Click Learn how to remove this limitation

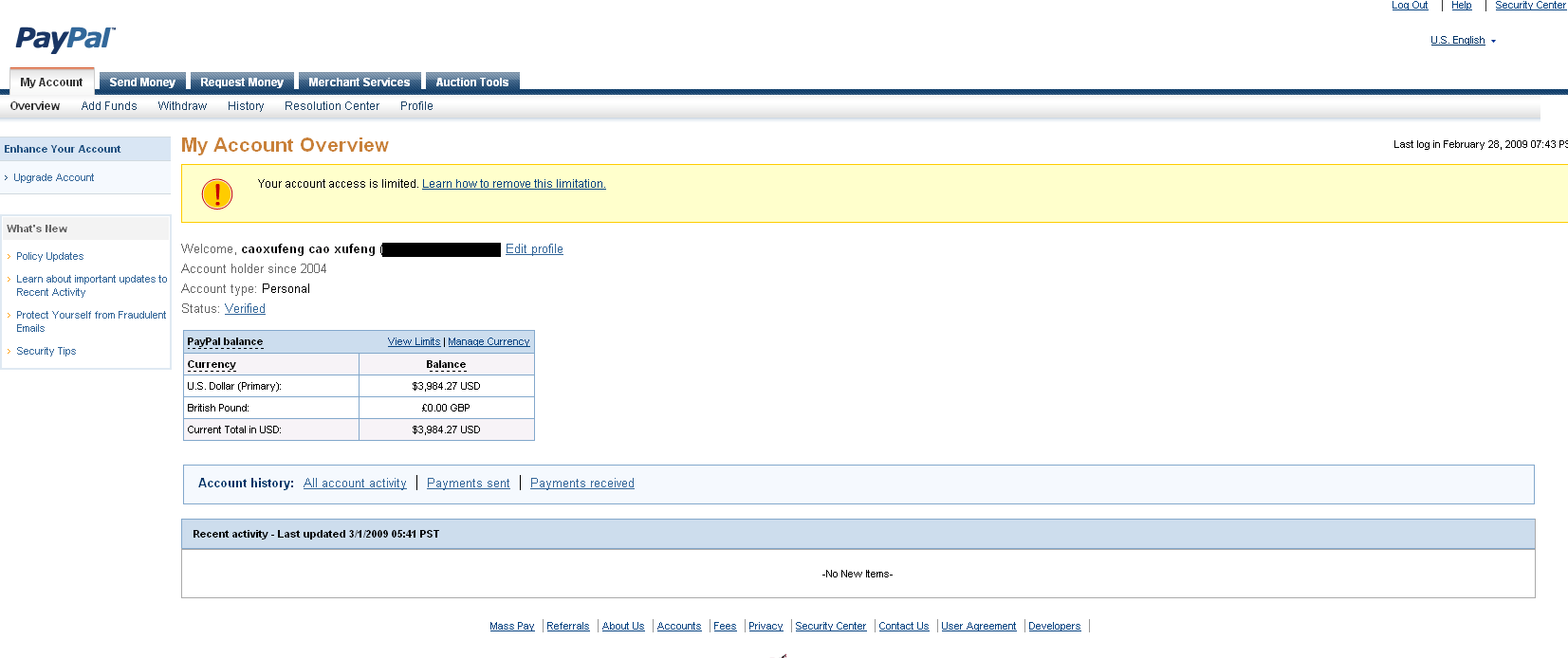tap(513, 184)
